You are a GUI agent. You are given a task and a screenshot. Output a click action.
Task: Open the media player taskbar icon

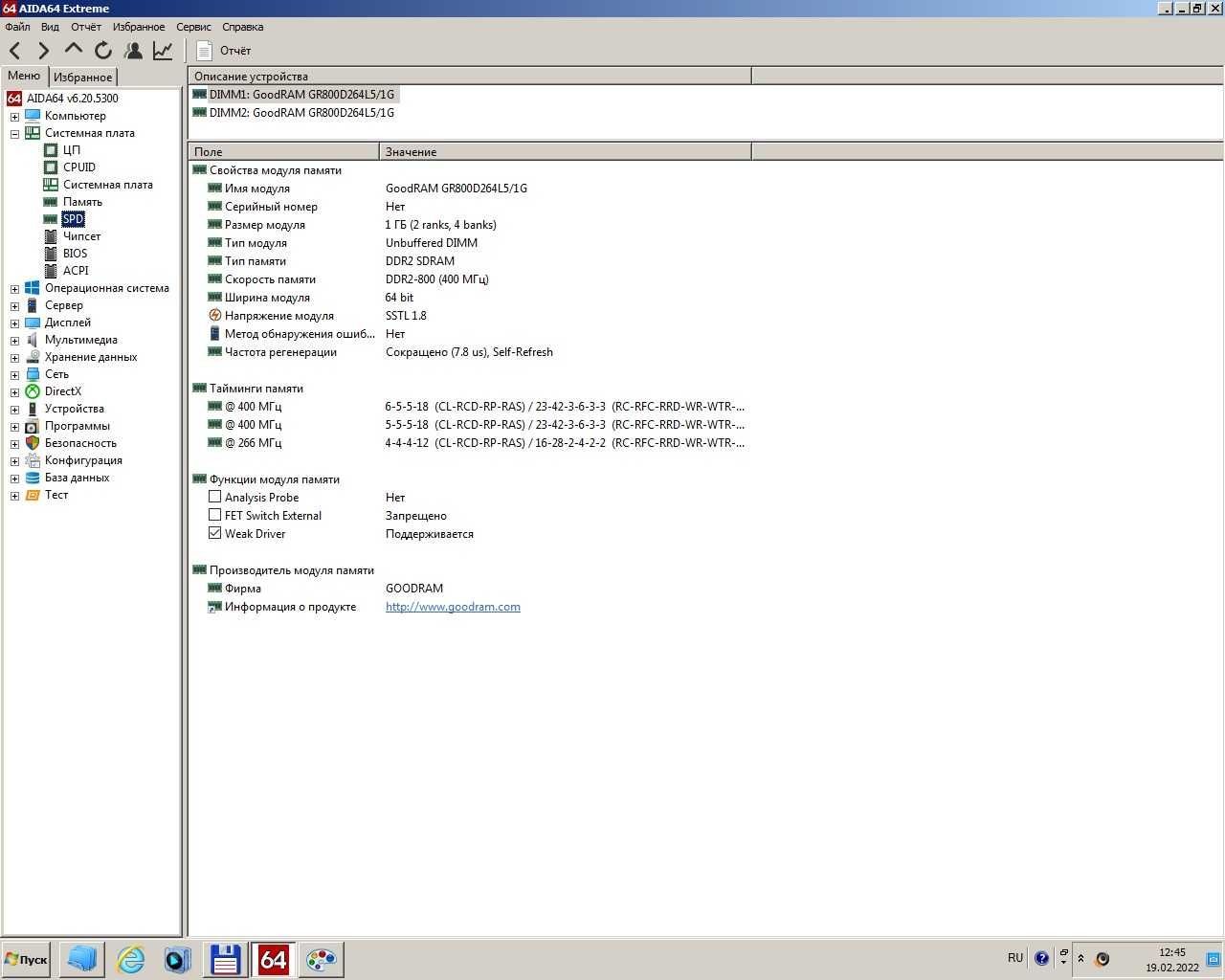(x=177, y=959)
